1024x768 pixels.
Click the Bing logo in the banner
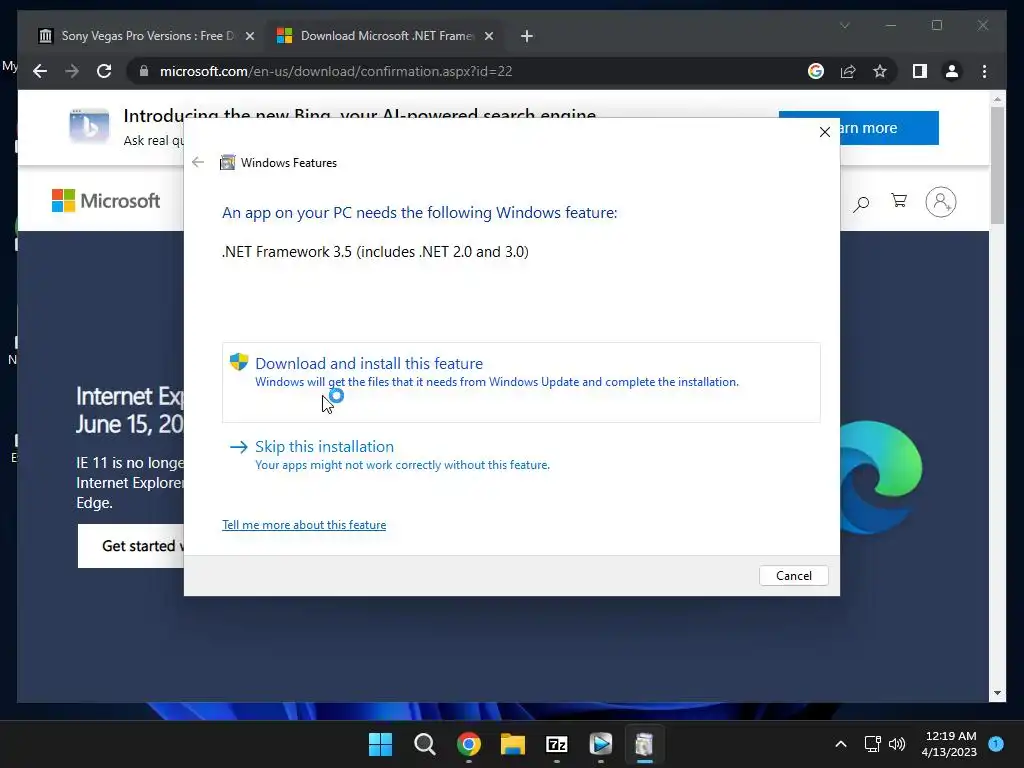click(x=89, y=125)
